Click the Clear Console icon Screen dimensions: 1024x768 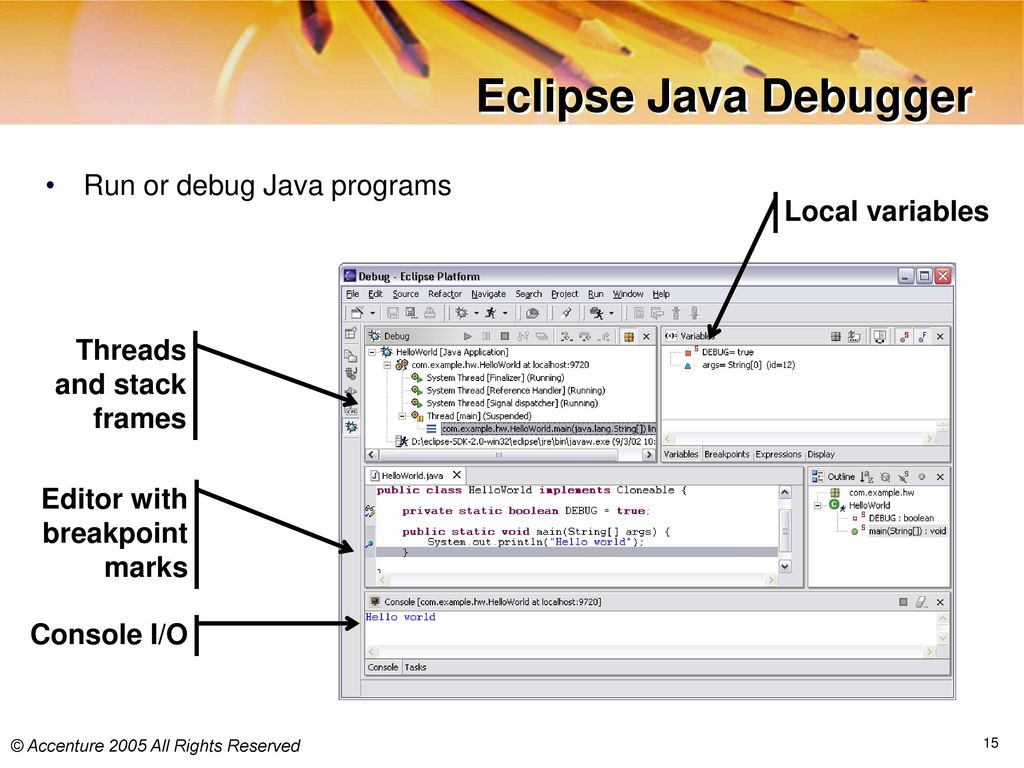coord(921,601)
